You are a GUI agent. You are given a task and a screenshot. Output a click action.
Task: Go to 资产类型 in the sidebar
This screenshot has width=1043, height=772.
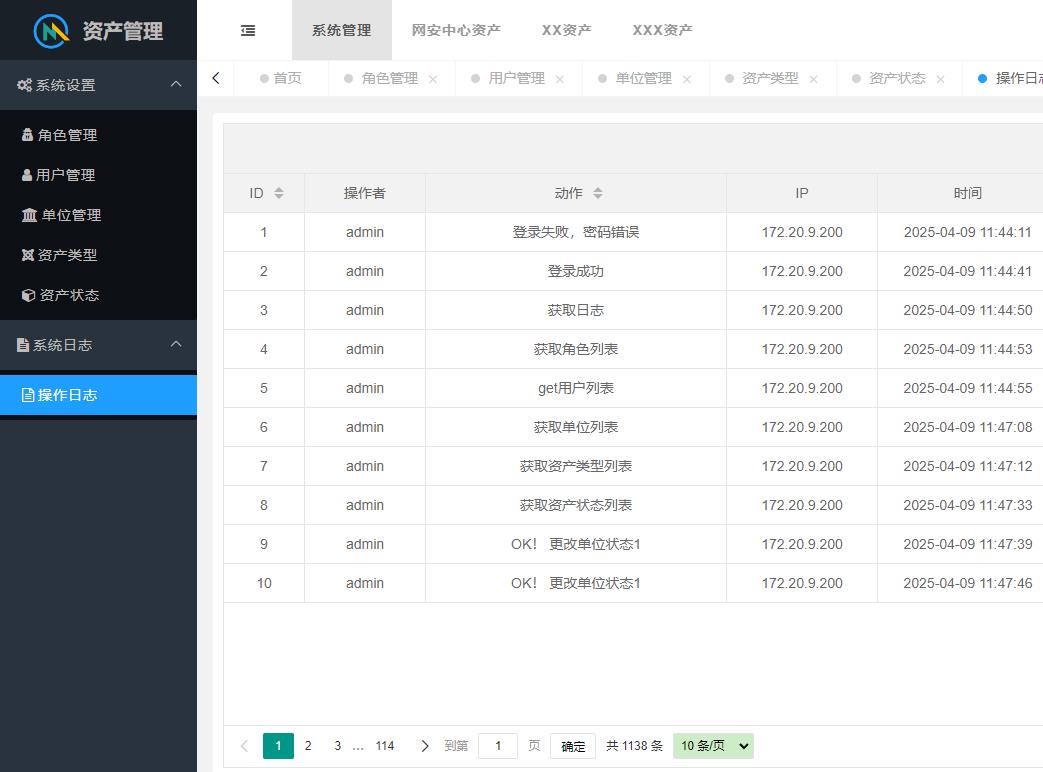[67, 255]
